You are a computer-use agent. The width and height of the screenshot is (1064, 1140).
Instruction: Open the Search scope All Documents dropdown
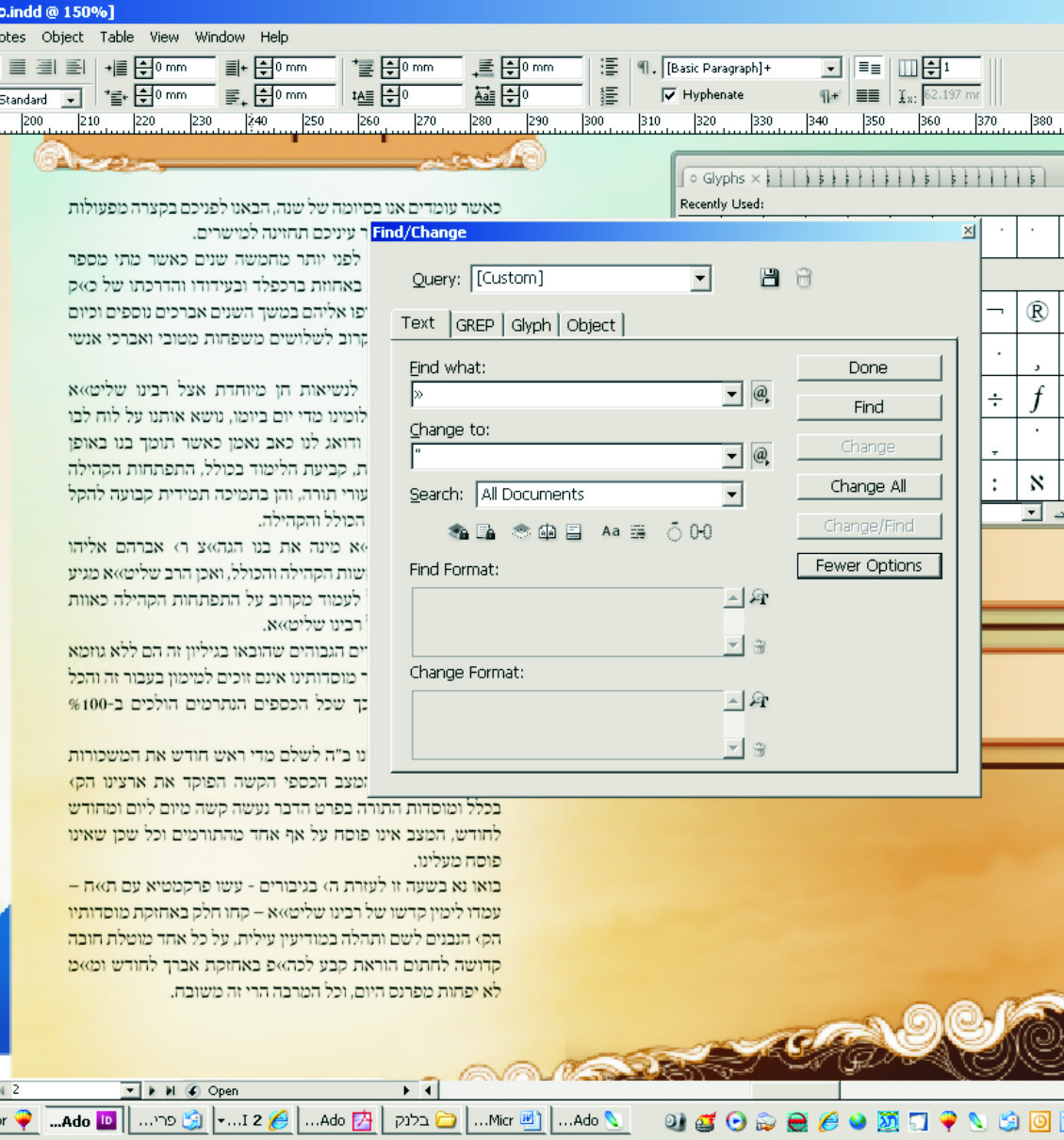point(732,495)
